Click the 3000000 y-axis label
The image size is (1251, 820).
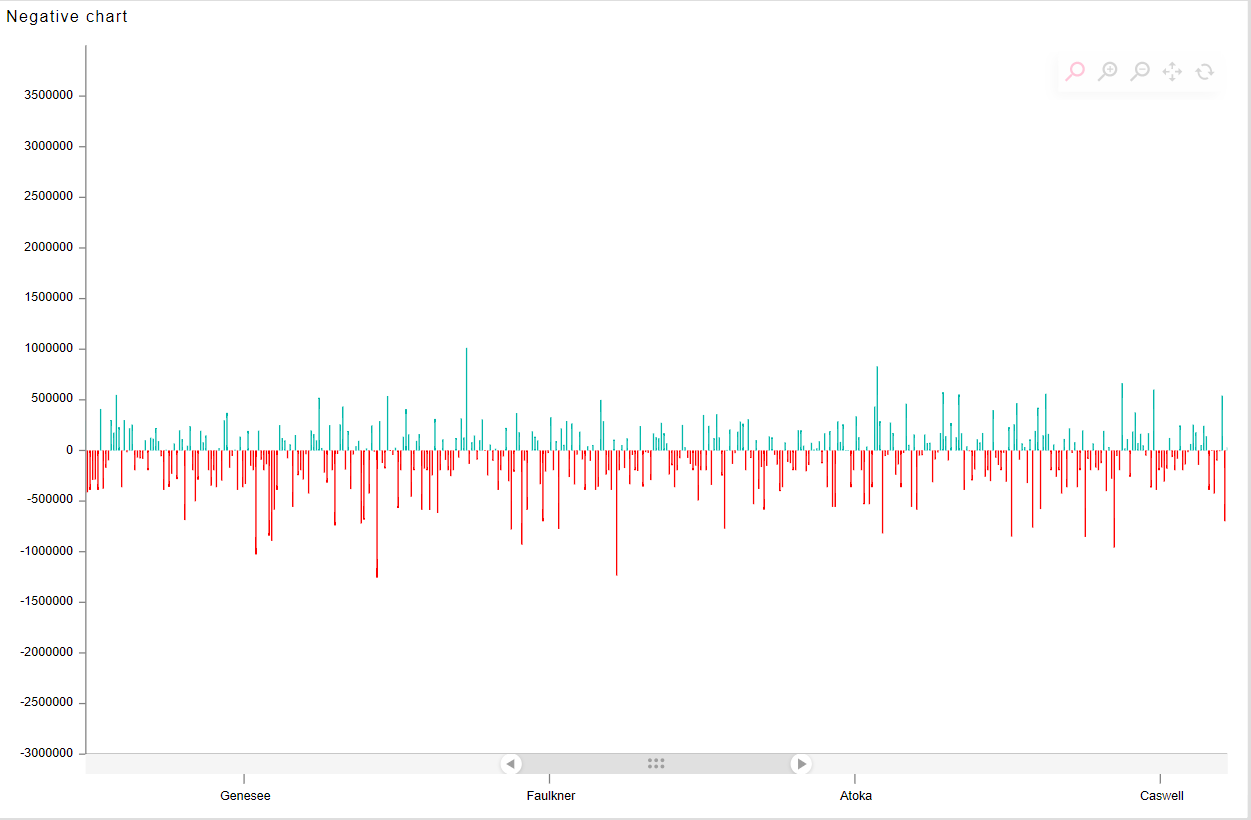coord(47,146)
